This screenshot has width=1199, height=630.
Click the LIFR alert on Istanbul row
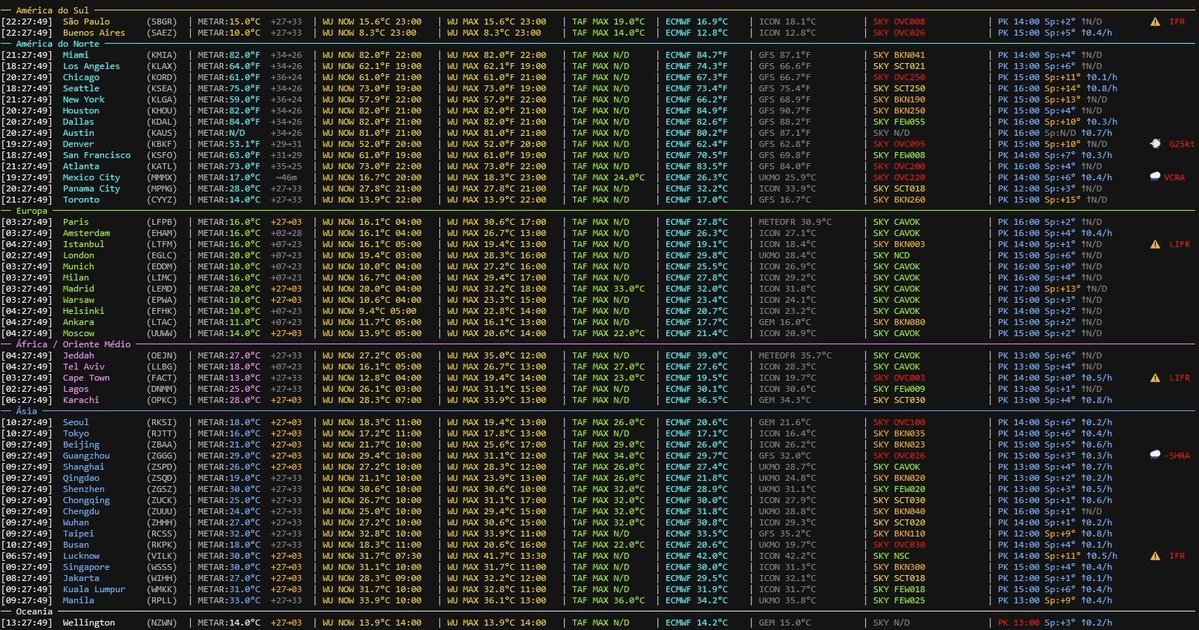coord(1179,244)
